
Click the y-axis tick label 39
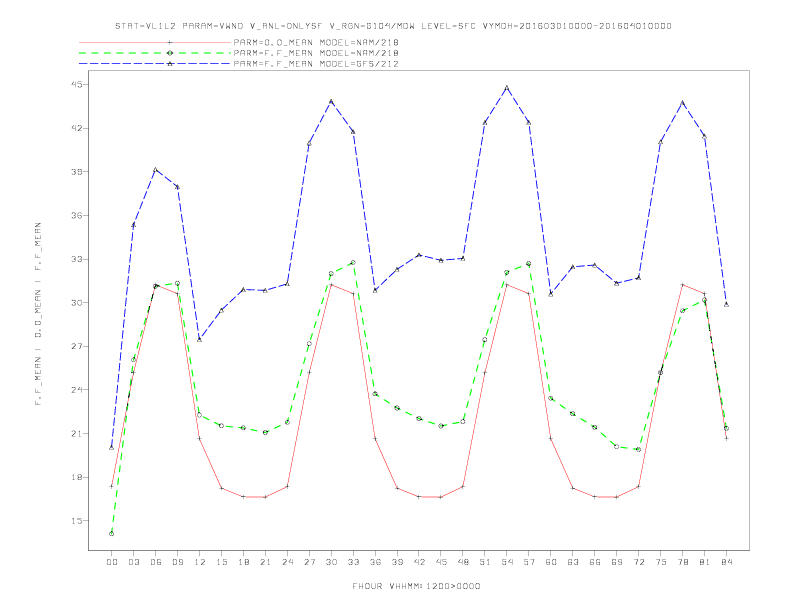[75, 172]
